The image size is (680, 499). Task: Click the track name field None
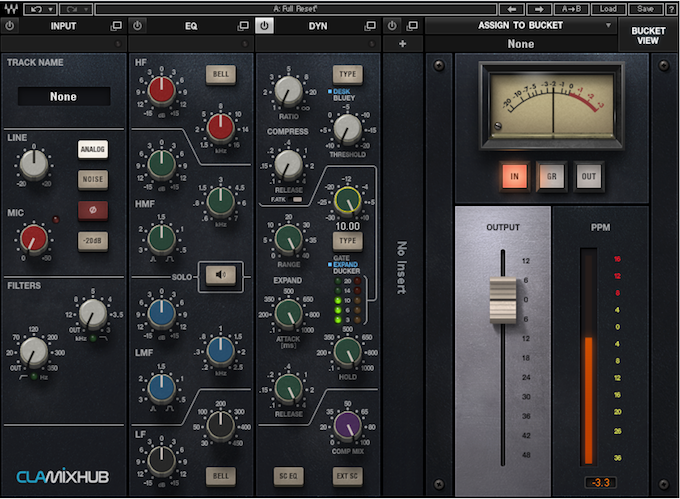pyautogui.click(x=63, y=96)
